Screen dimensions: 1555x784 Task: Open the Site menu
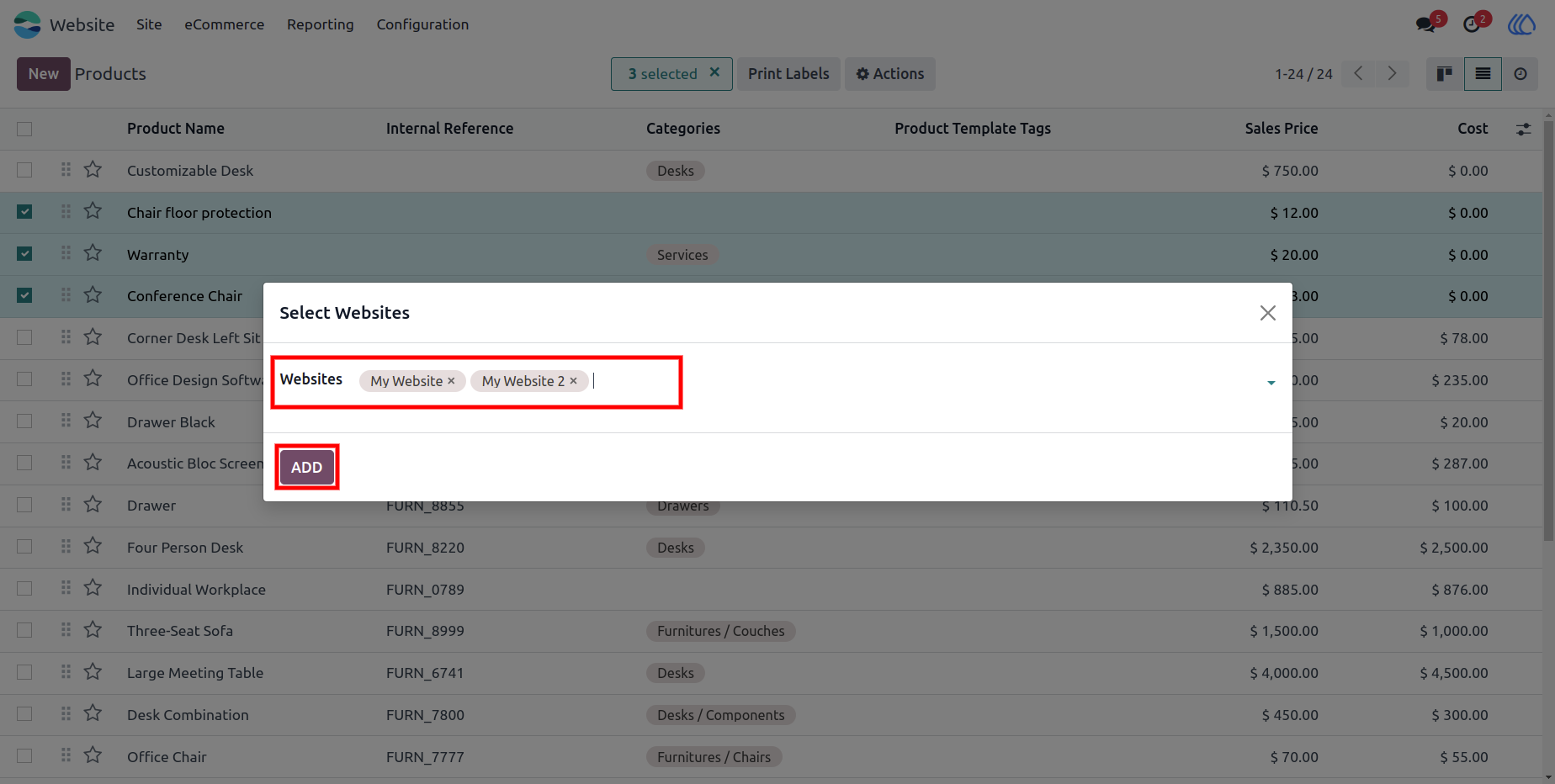(x=149, y=24)
